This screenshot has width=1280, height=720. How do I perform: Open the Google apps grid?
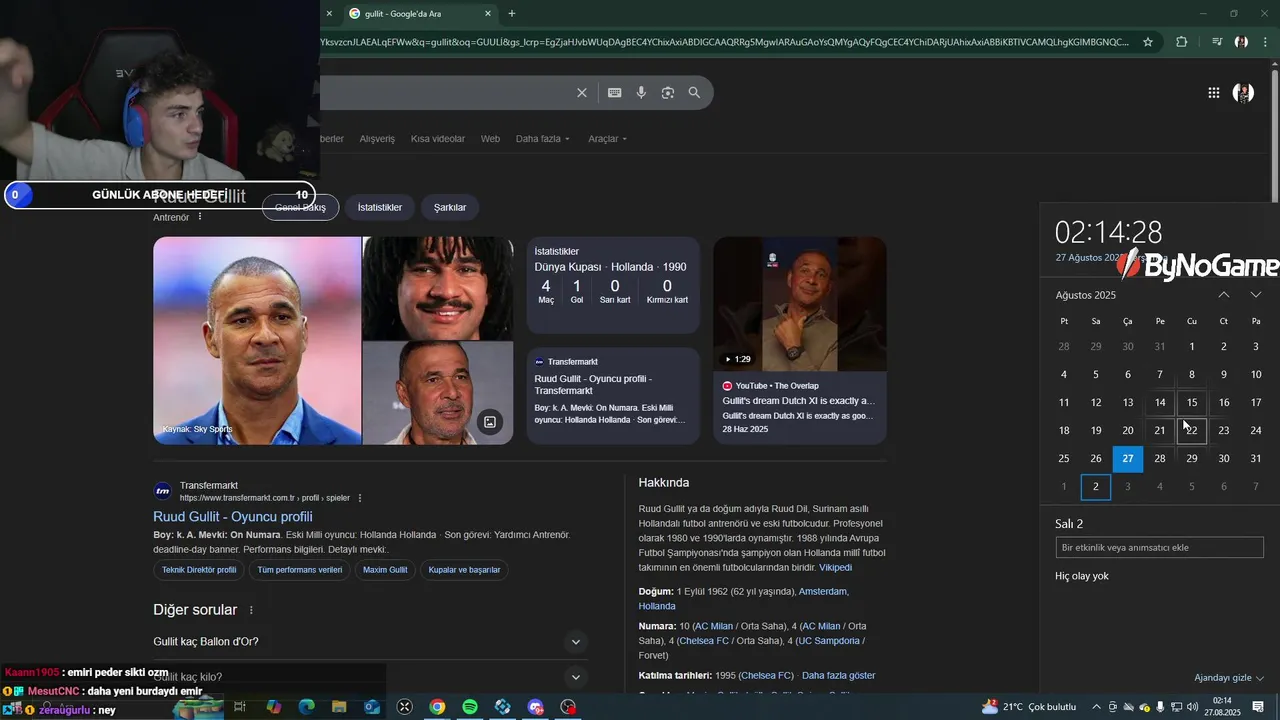click(x=1213, y=93)
